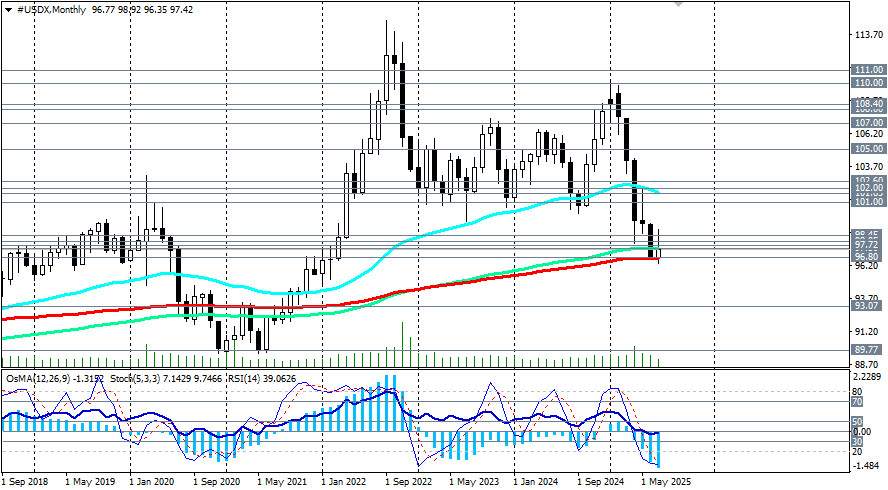The image size is (888, 490).
Task: Click the 103.70 price axis value
Action: pyautogui.click(x=869, y=167)
